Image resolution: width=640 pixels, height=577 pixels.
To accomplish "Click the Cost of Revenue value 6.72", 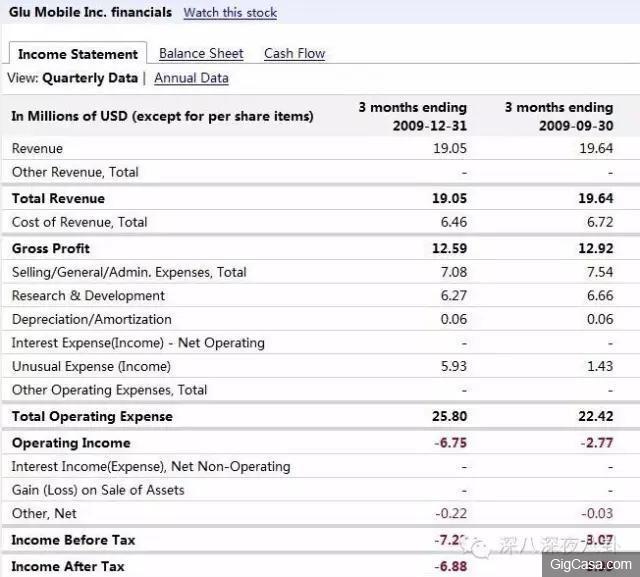I will [x=600, y=222].
